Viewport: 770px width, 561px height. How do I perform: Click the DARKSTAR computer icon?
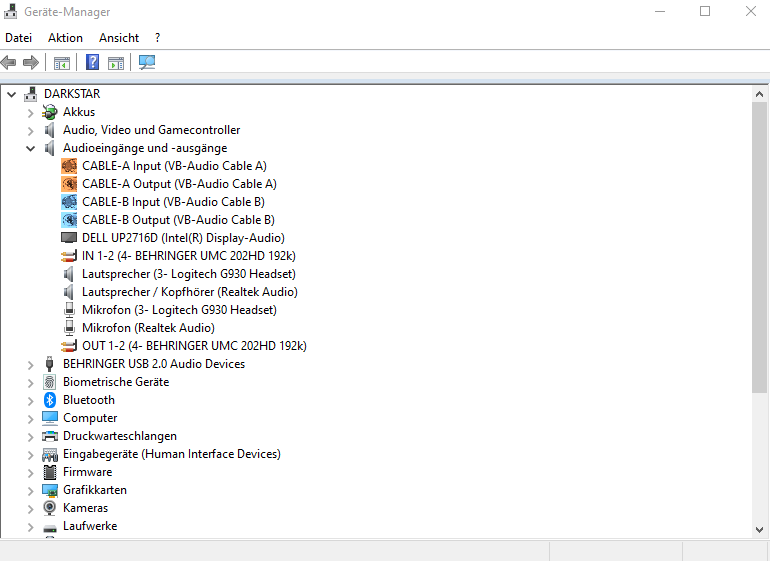(30, 94)
